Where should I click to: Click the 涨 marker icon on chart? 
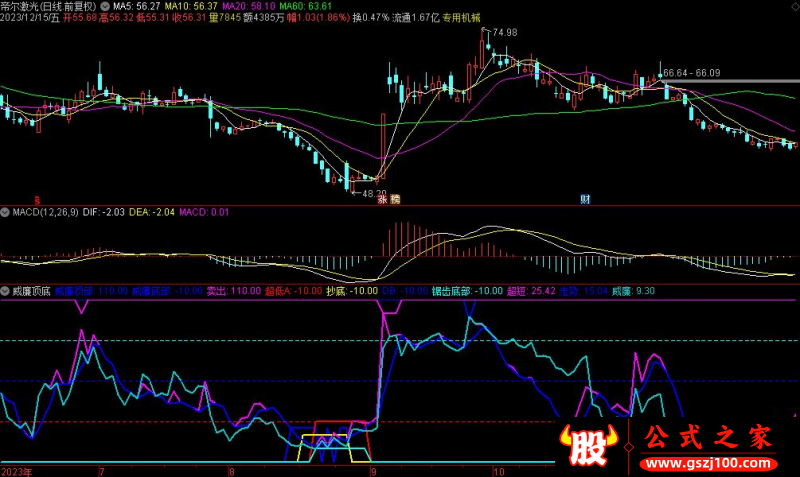[382, 199]
